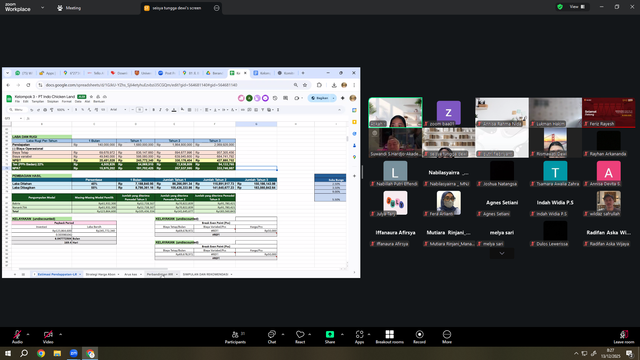
Task: Click the Radifan Aska Wijaya participant tile
Action: (609, 233)
